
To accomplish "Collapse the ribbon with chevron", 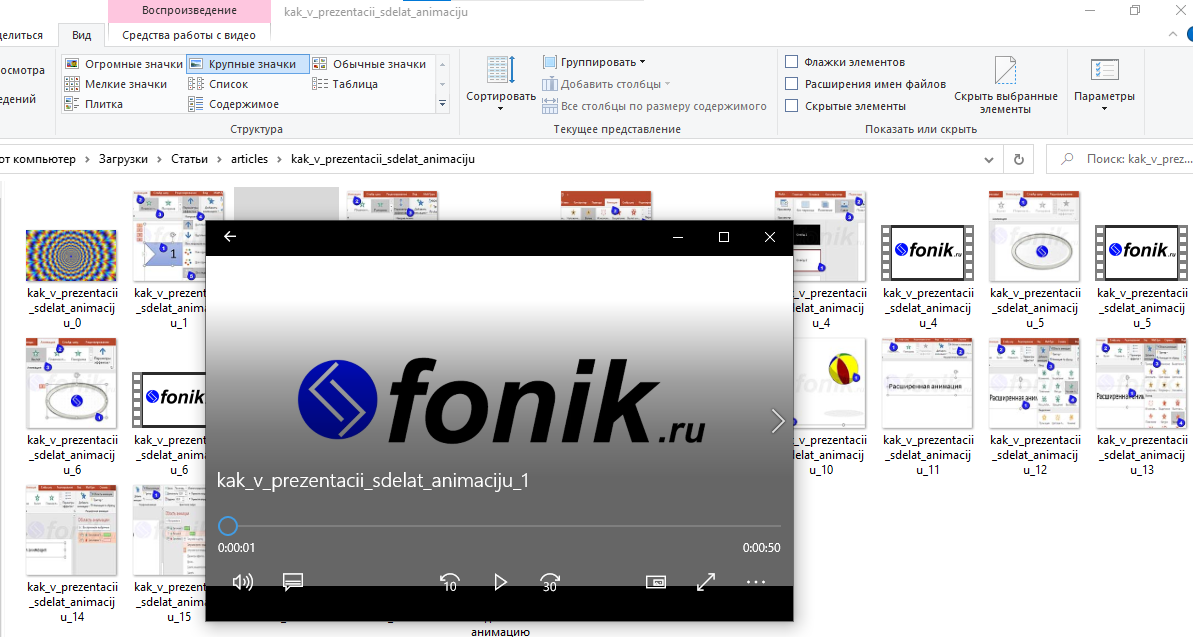I will click(1172, 34).
